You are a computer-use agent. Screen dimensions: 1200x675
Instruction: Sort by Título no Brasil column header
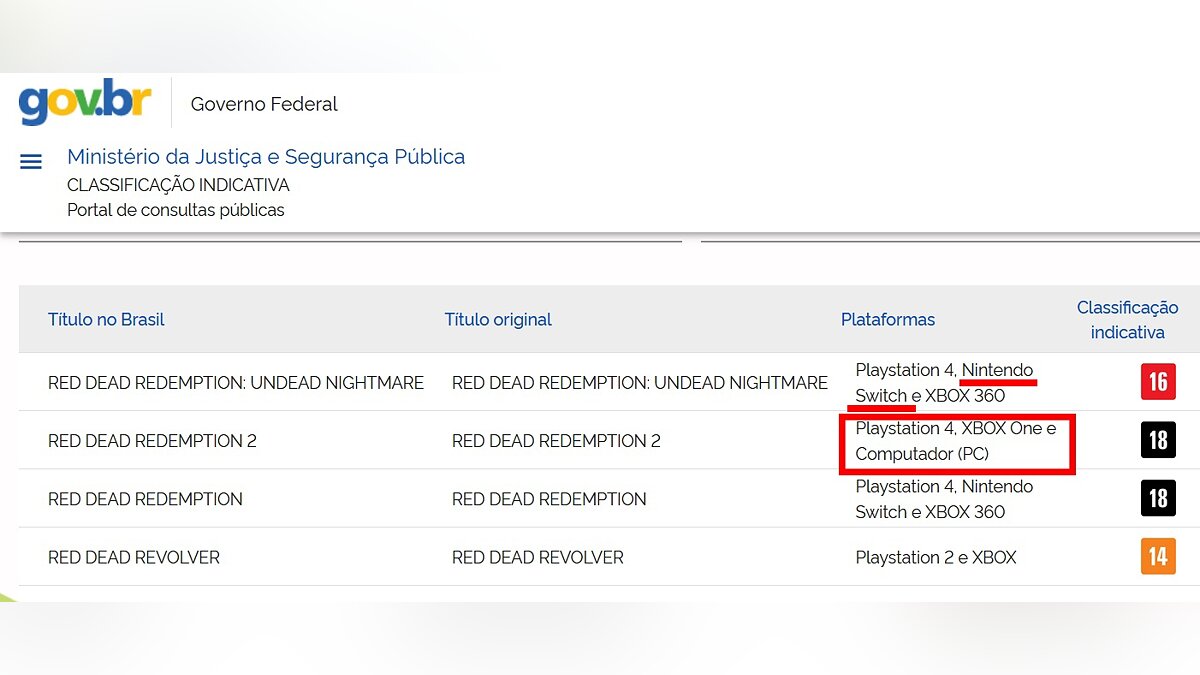[x=106, y=320]
